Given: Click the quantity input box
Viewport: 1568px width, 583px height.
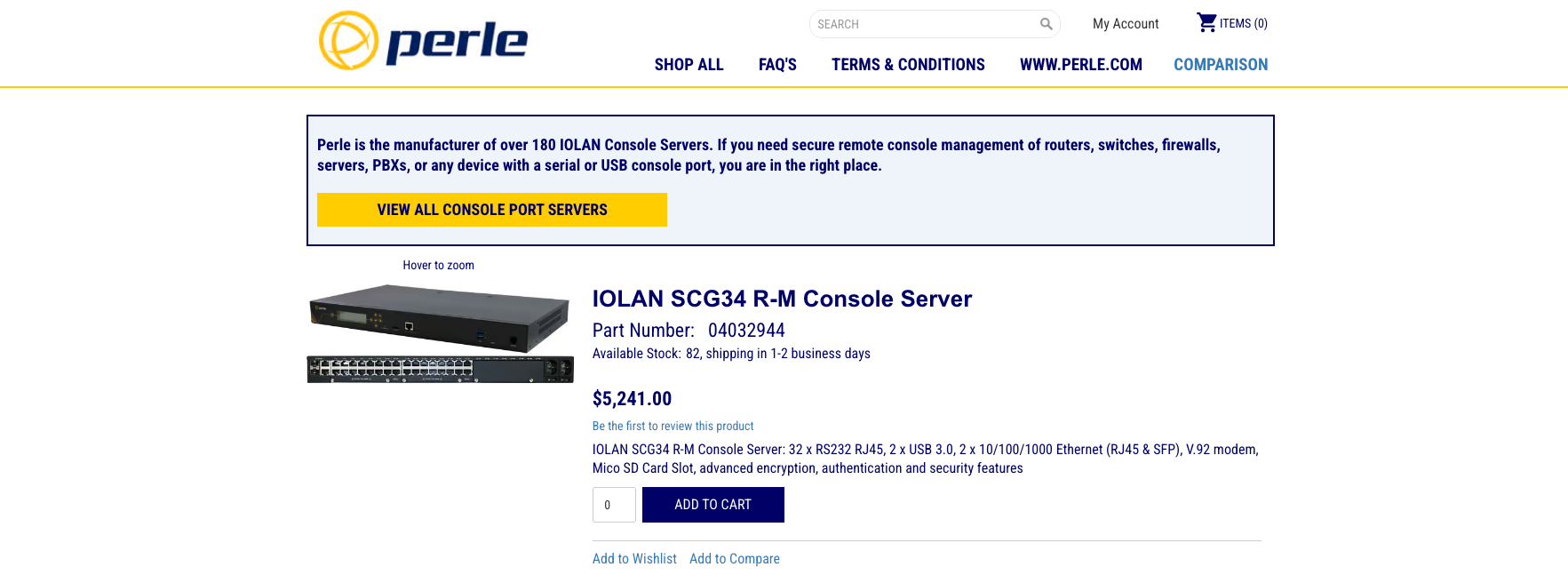Looking at the screenshot, I should point(614,505).
